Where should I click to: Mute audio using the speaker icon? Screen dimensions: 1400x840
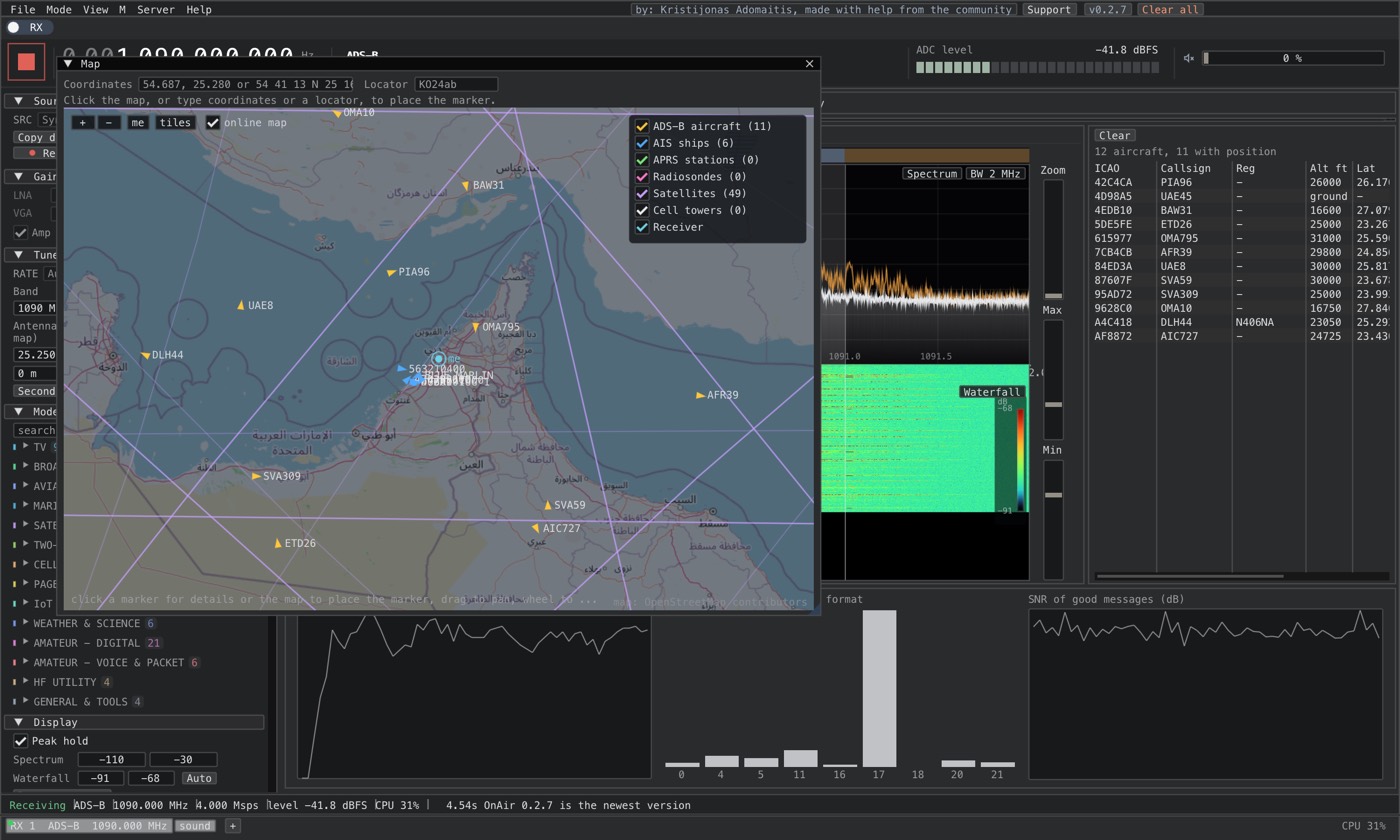click(x=1189, y=58)
